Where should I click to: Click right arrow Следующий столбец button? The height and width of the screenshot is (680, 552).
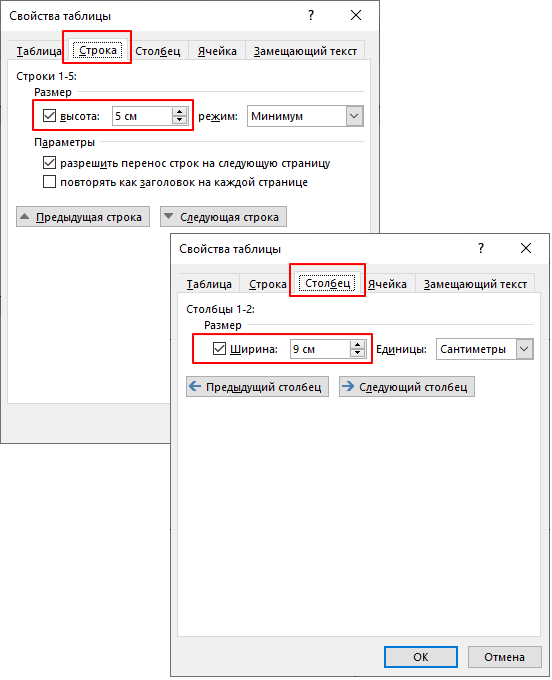(407, 386)
